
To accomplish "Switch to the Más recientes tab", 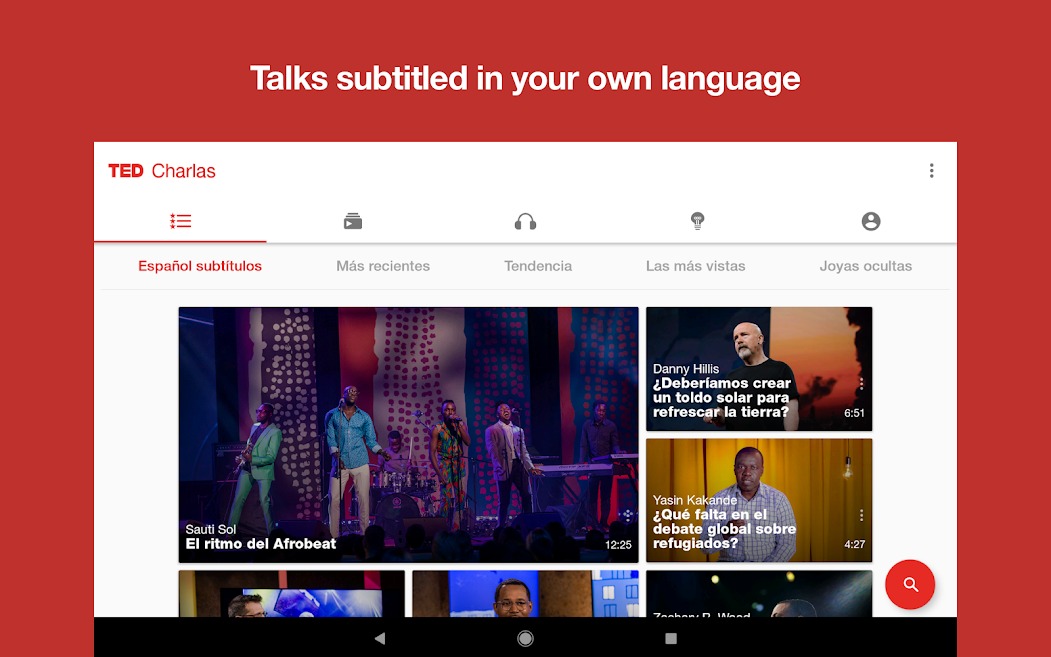I will pos(383,266).
